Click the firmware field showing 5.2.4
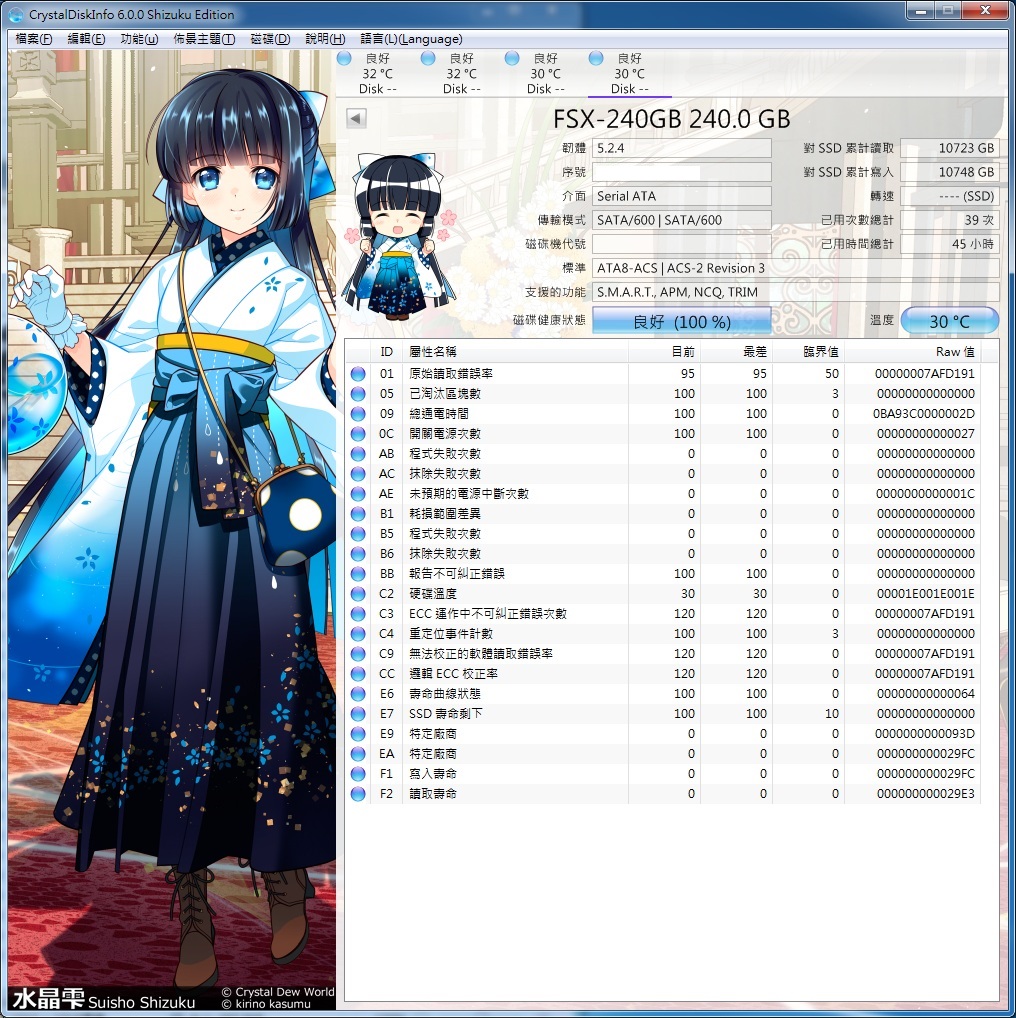 pos(682,148)
